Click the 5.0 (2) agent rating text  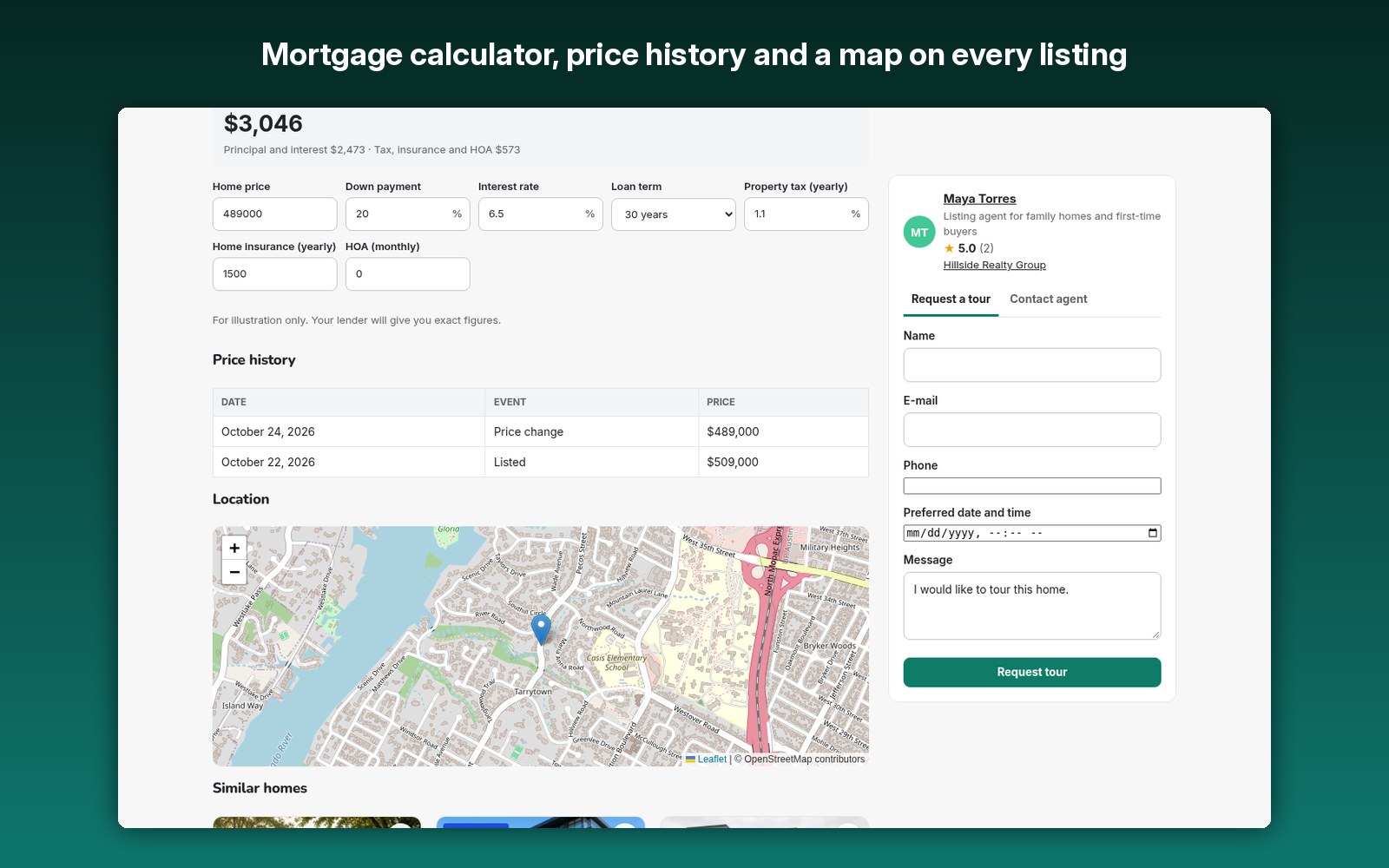tap(976, 248)
